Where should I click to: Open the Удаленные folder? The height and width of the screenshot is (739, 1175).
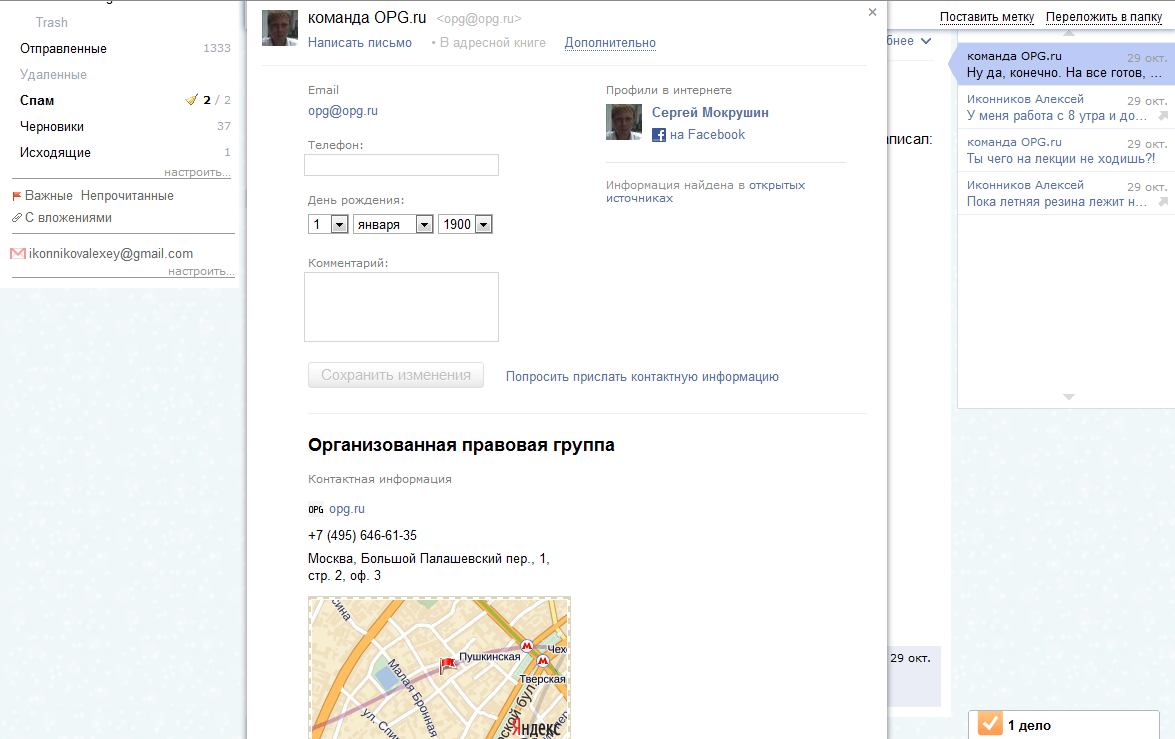click(53, 75)
